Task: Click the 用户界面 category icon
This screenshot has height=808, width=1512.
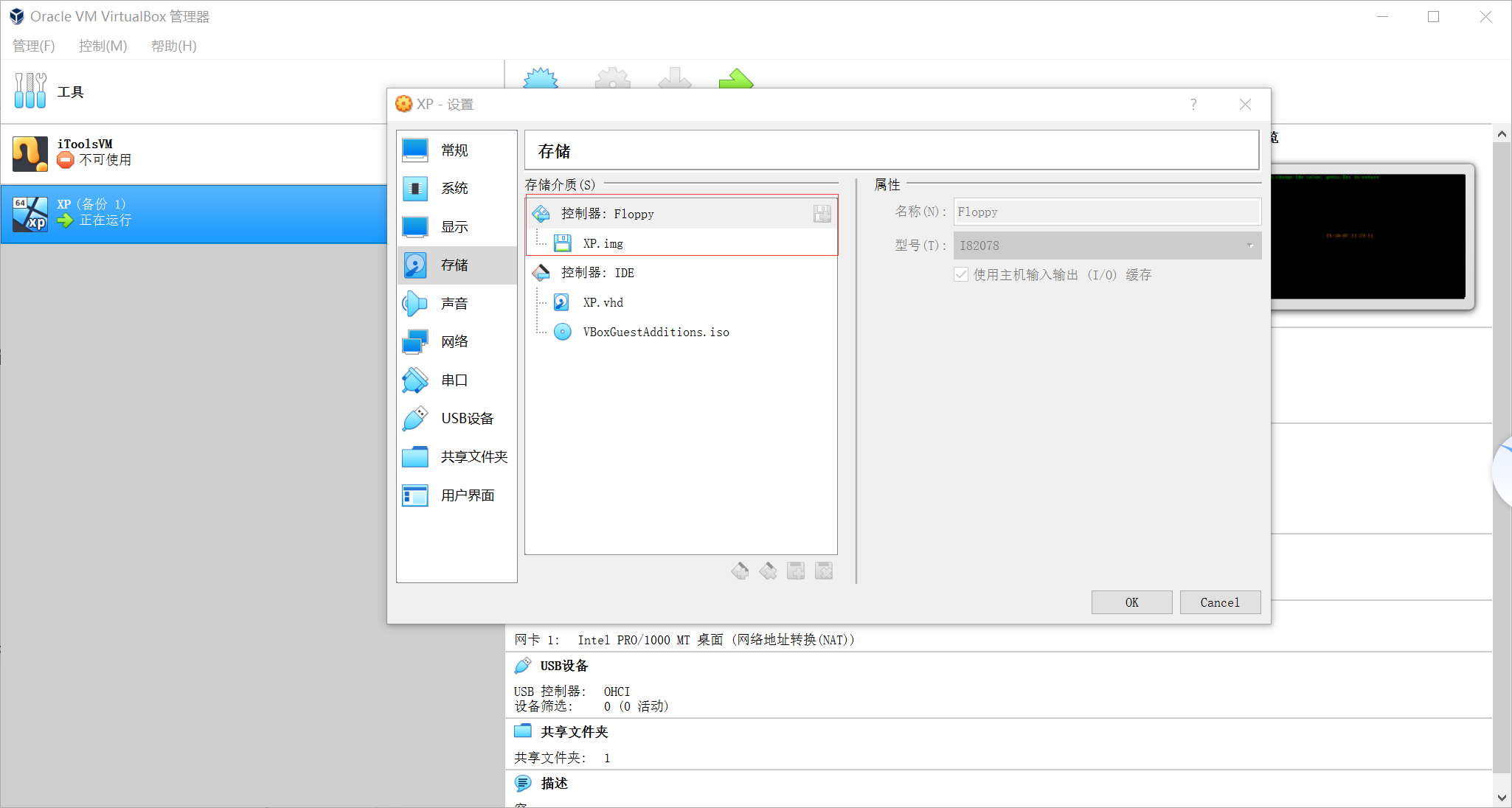Action: click(415, 495)
